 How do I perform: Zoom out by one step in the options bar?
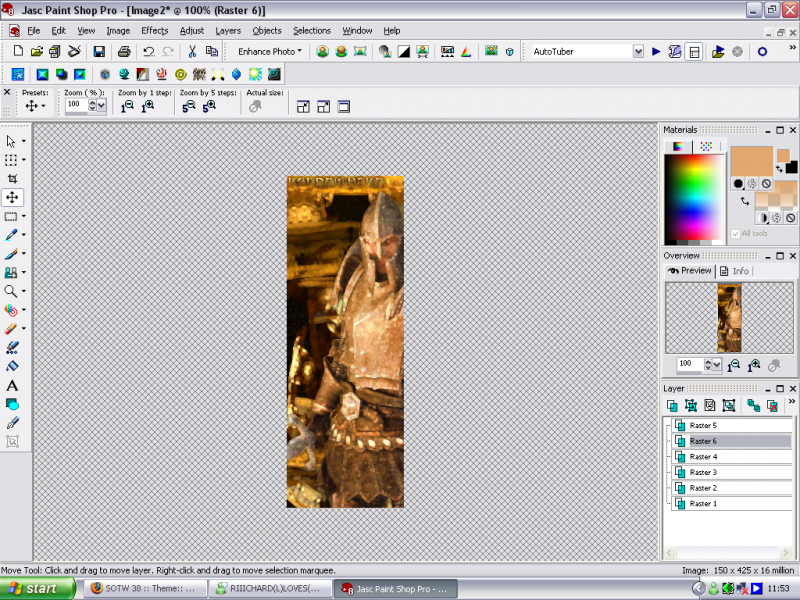coord(127,107)
